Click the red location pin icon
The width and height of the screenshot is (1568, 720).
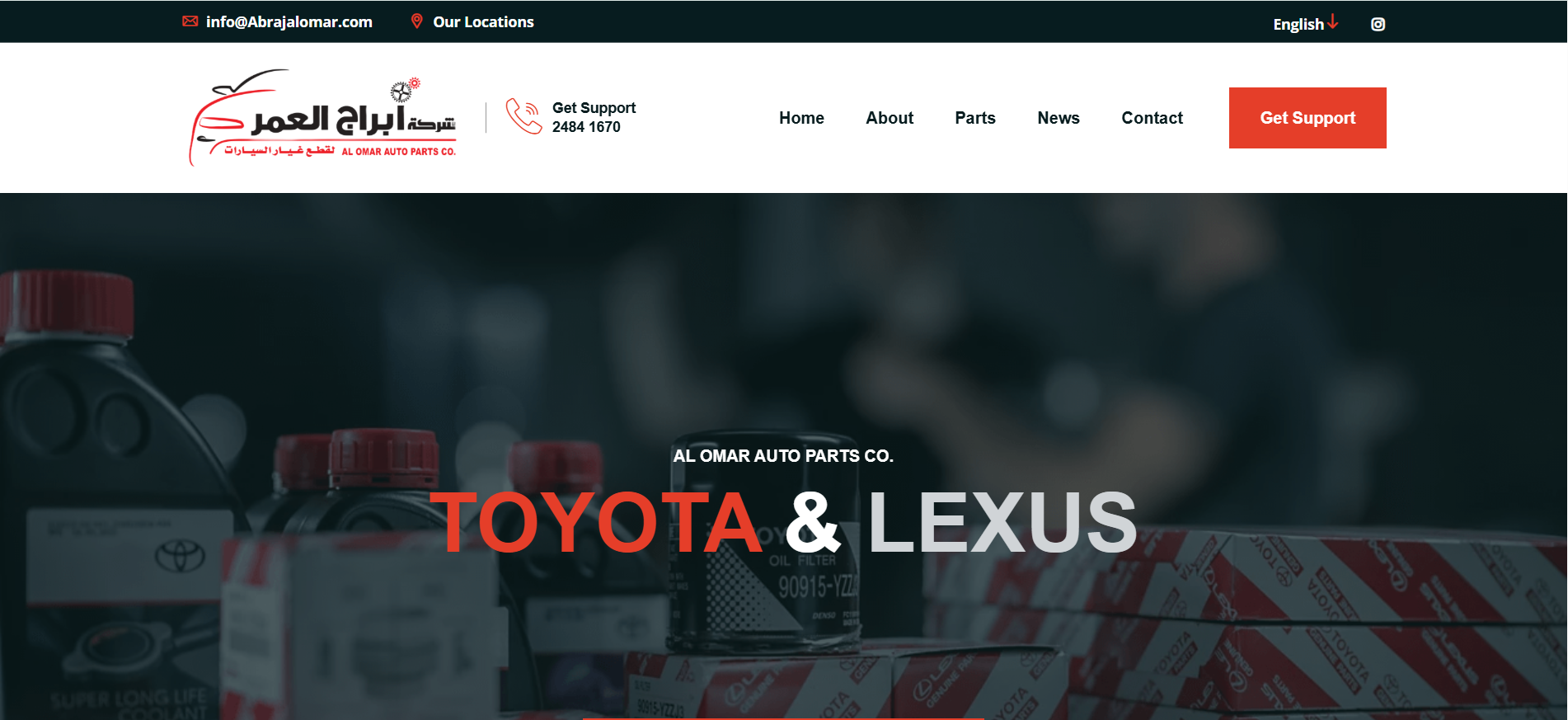click(417, 21)
